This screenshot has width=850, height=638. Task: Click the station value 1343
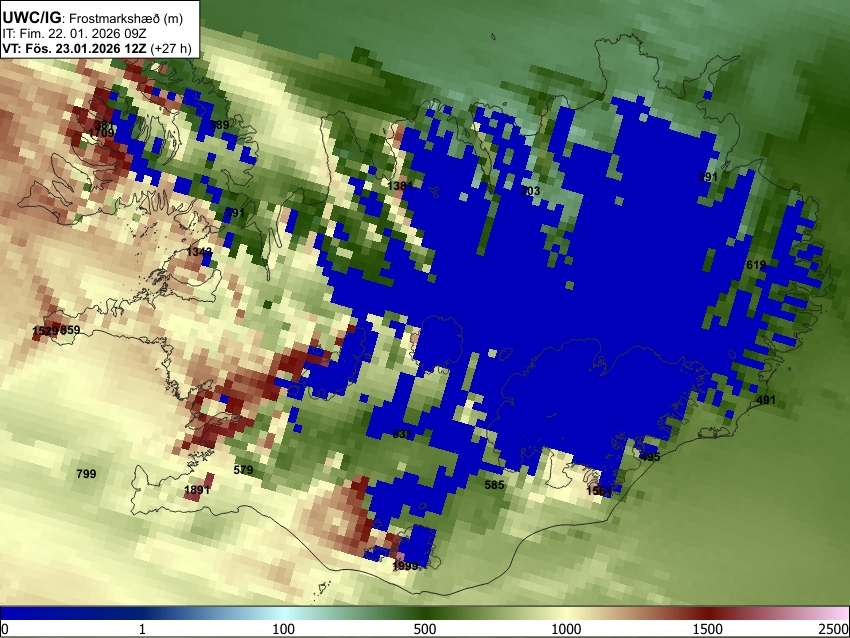(199, 252)
